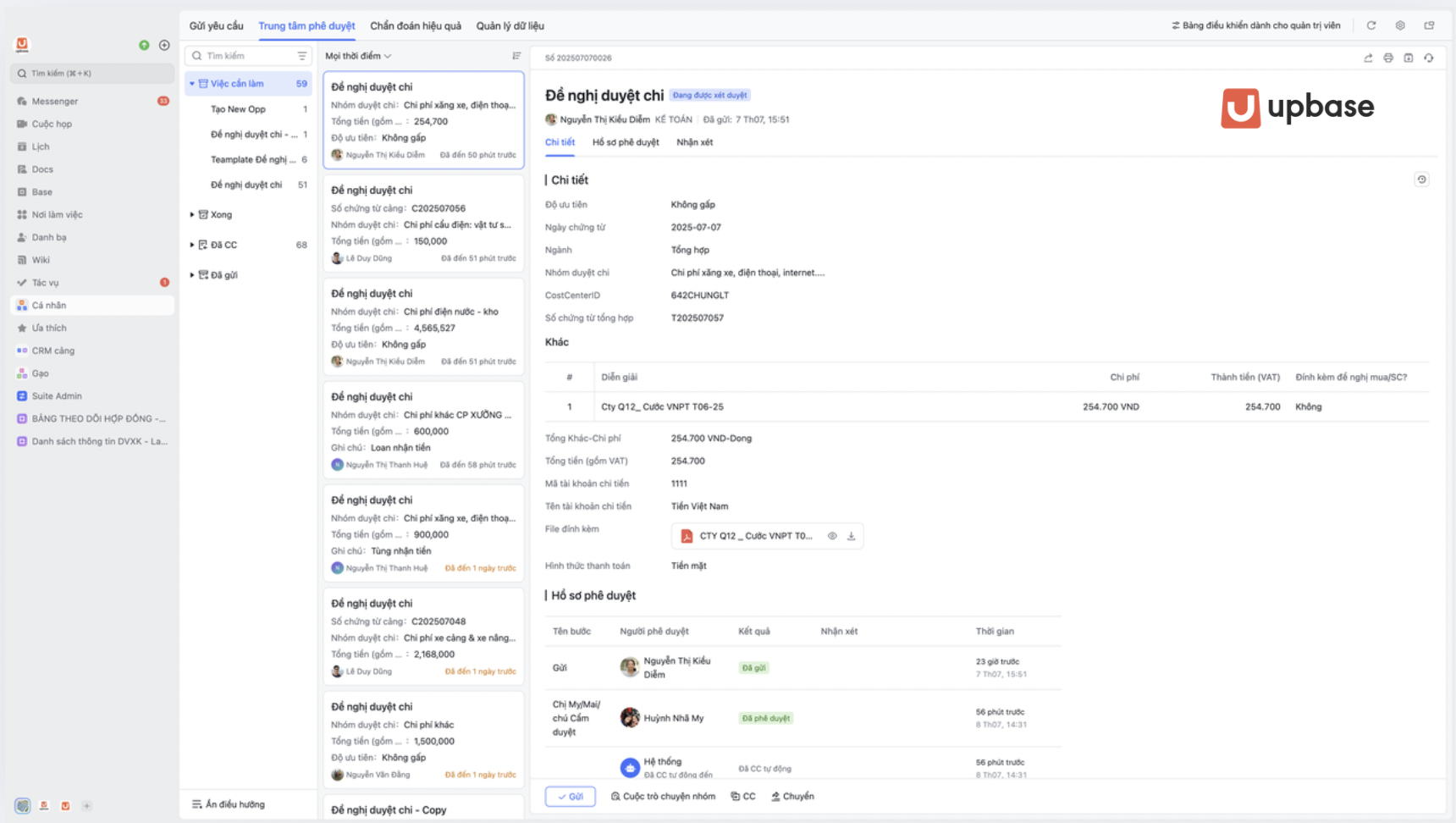The image size is (1456, 823).
Task: Click the filter icon in the search box
Action: 302,56
